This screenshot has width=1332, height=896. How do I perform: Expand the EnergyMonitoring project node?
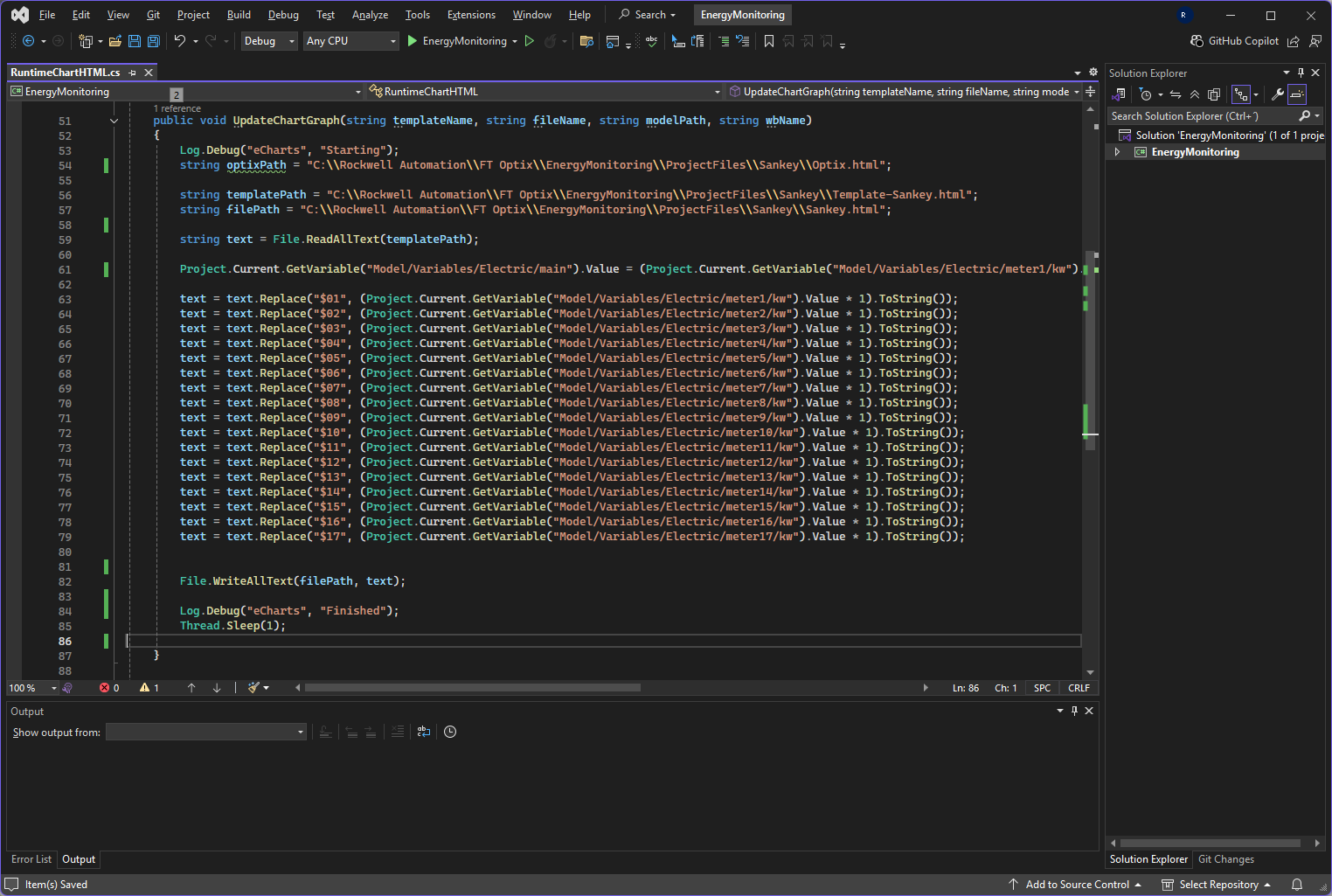1117,152
